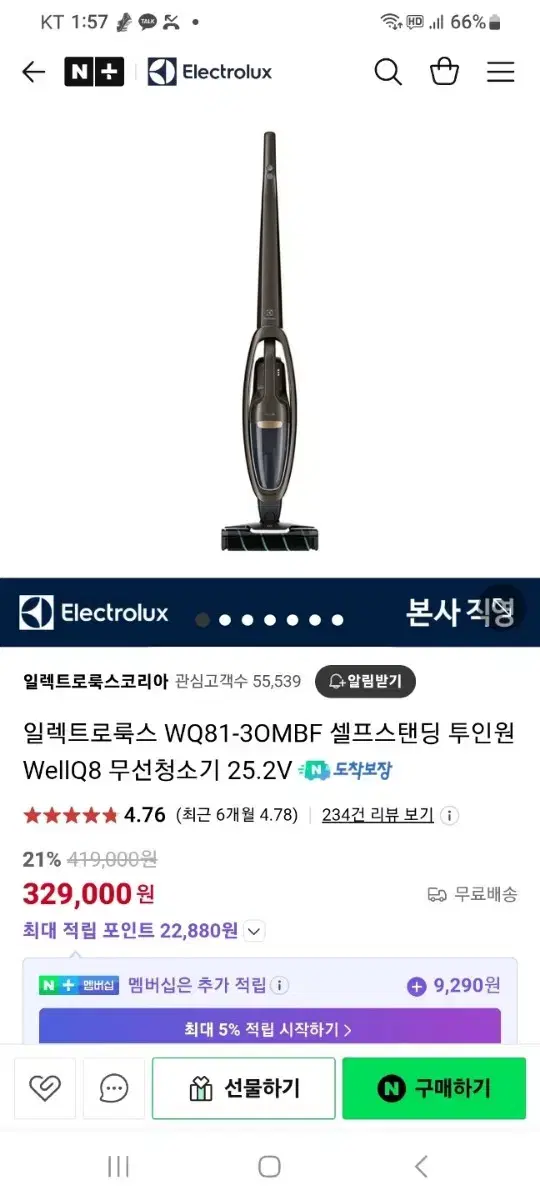Image resolution: width=540 pixels, height=1200 pixels.
Task: Toggle 알림받기 notification button
Action: point(365,681)
